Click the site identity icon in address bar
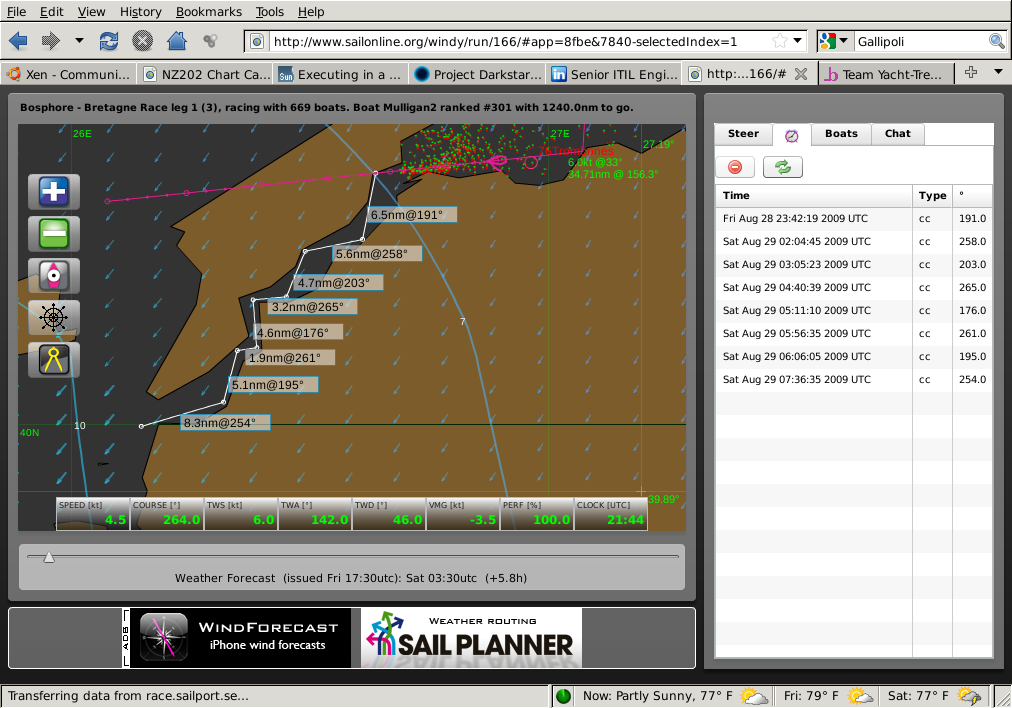The width and height of the screenshot is (1012, 708). [257, 41]
